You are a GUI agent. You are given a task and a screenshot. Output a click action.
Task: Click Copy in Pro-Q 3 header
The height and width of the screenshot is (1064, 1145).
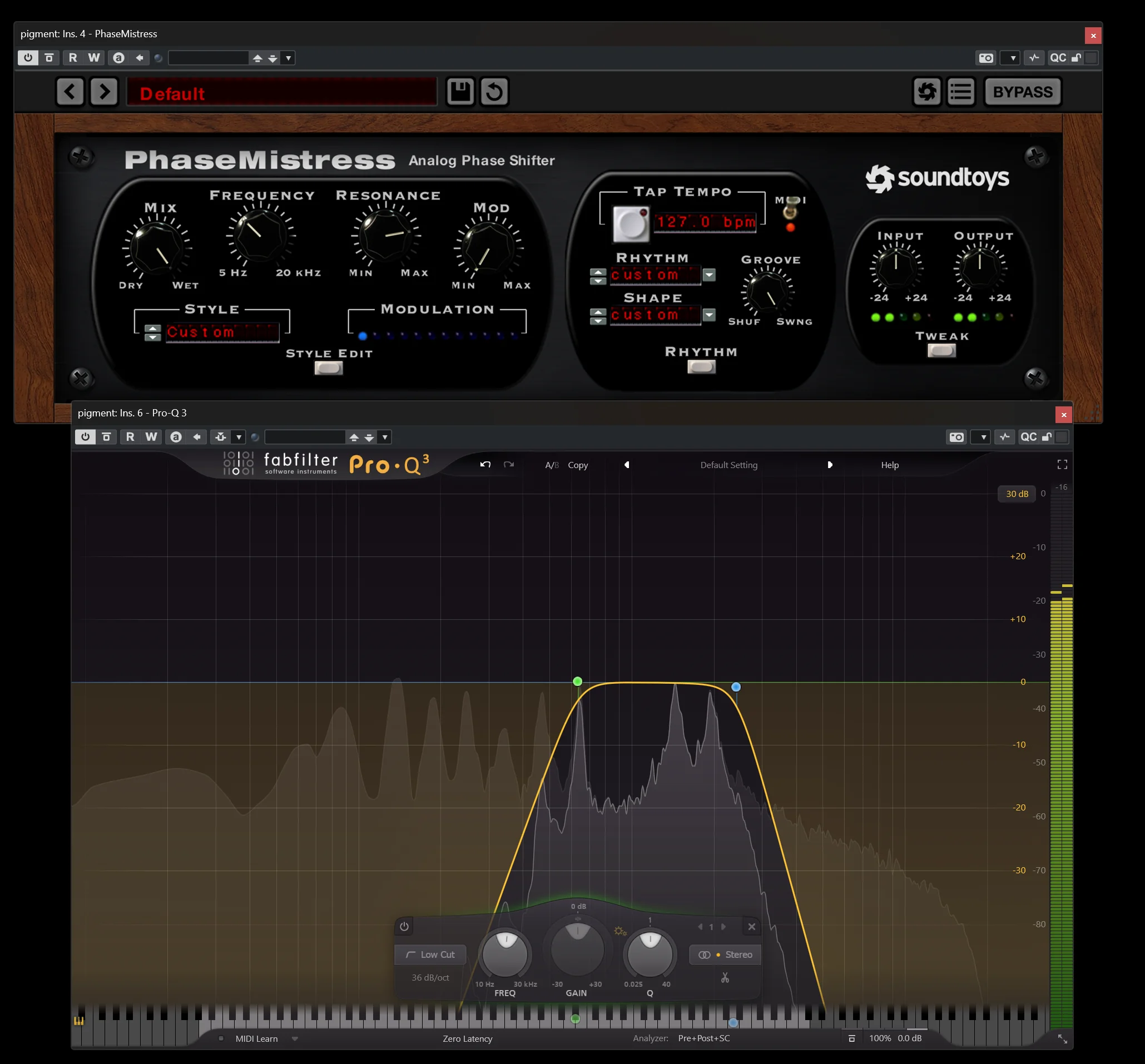coord(578,465)
